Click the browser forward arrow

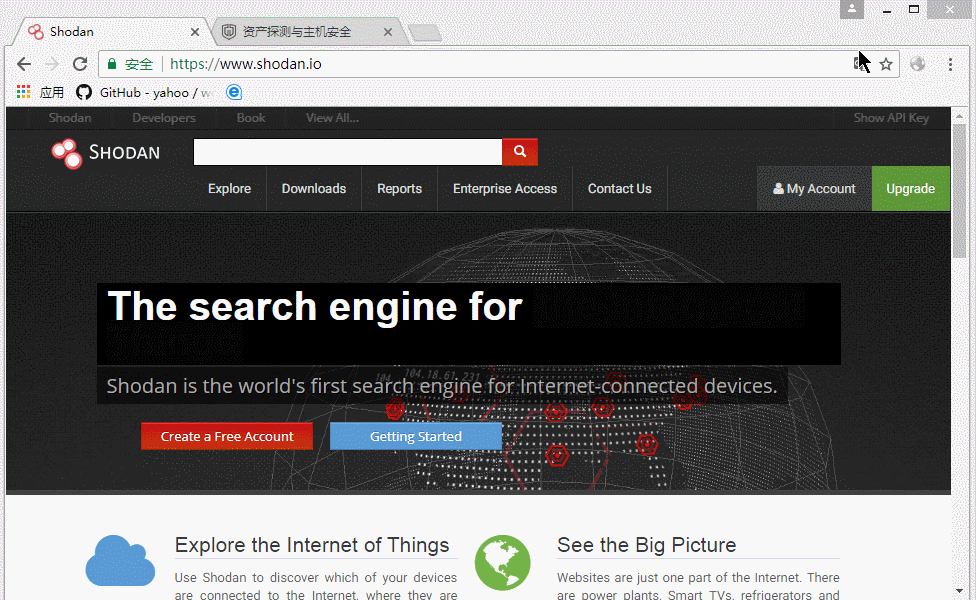[x=52, y=64]
